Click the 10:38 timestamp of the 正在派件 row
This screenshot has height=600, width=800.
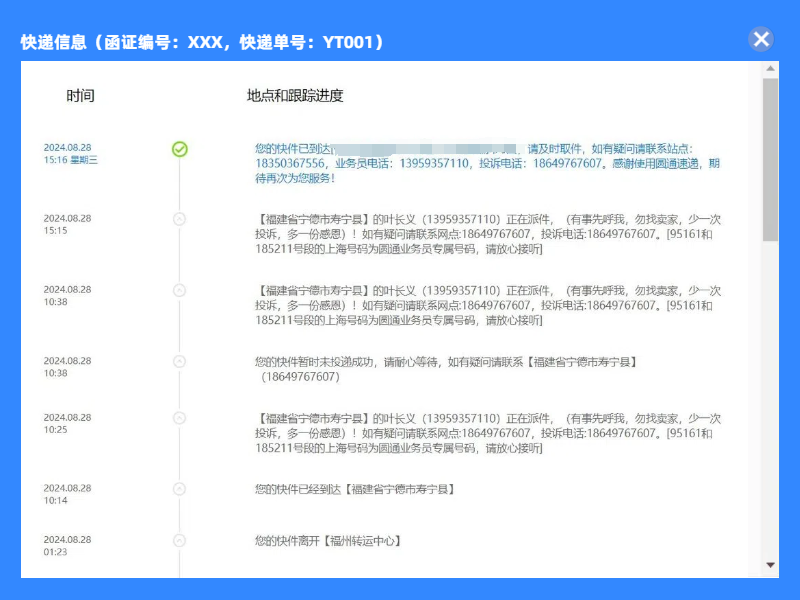[x=67, y=295]
